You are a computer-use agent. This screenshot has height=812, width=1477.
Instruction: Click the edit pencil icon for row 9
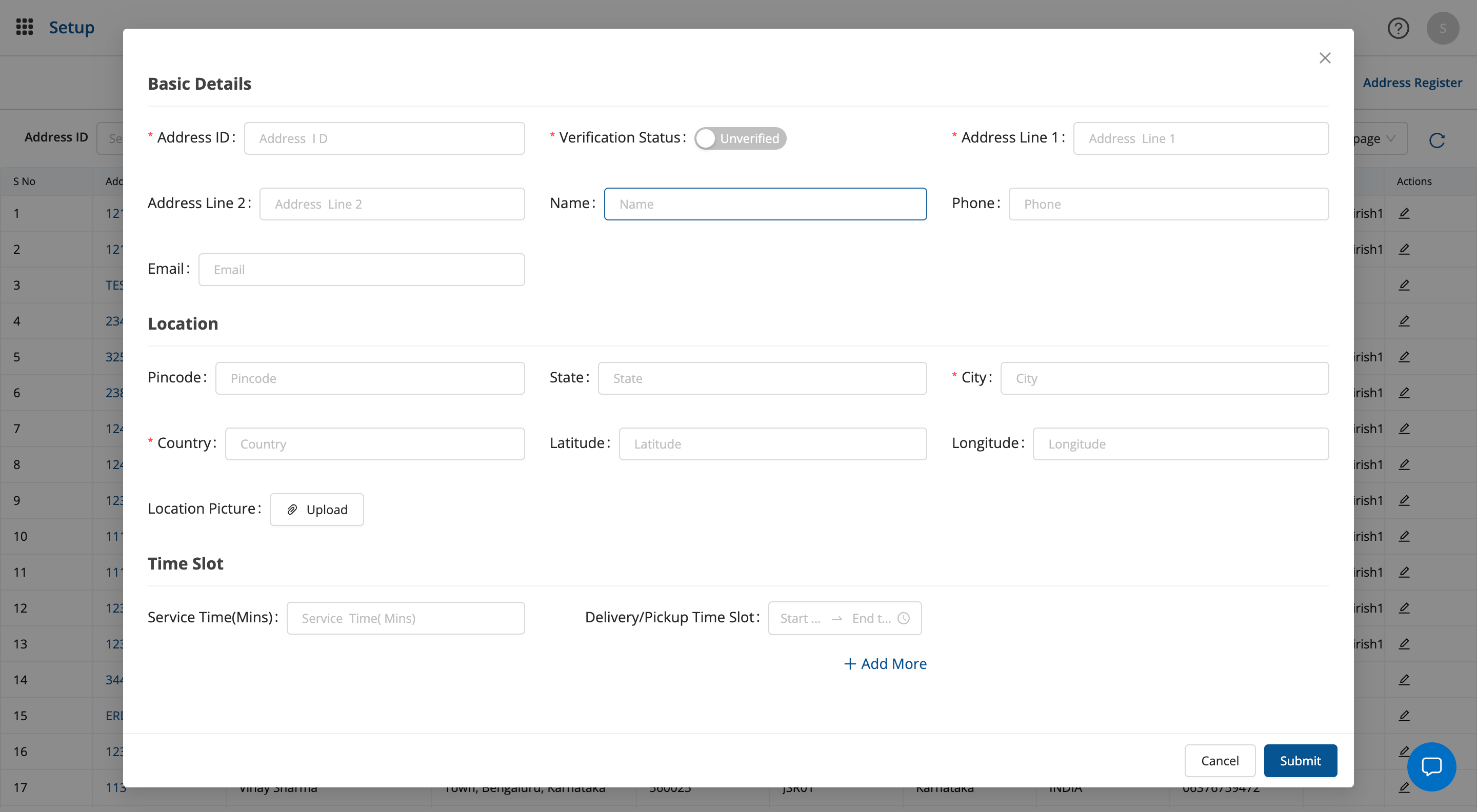point(1404,500)
